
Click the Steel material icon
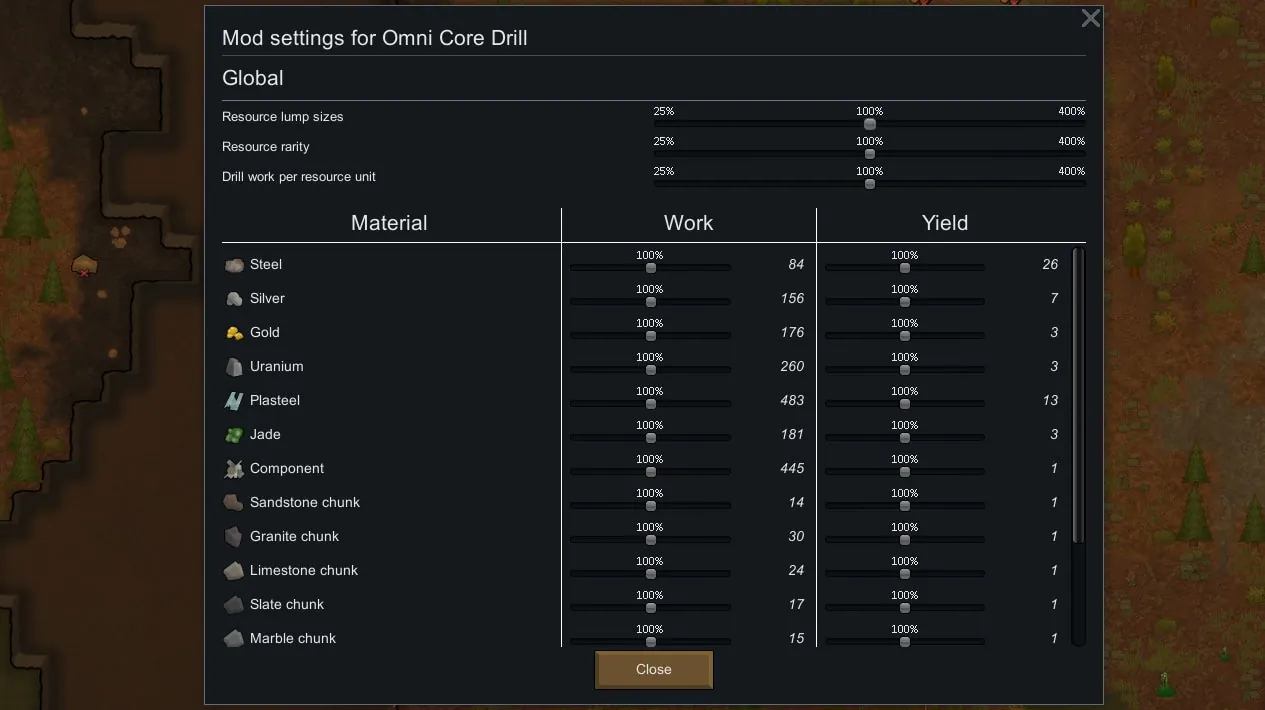[x=234, y=265]
